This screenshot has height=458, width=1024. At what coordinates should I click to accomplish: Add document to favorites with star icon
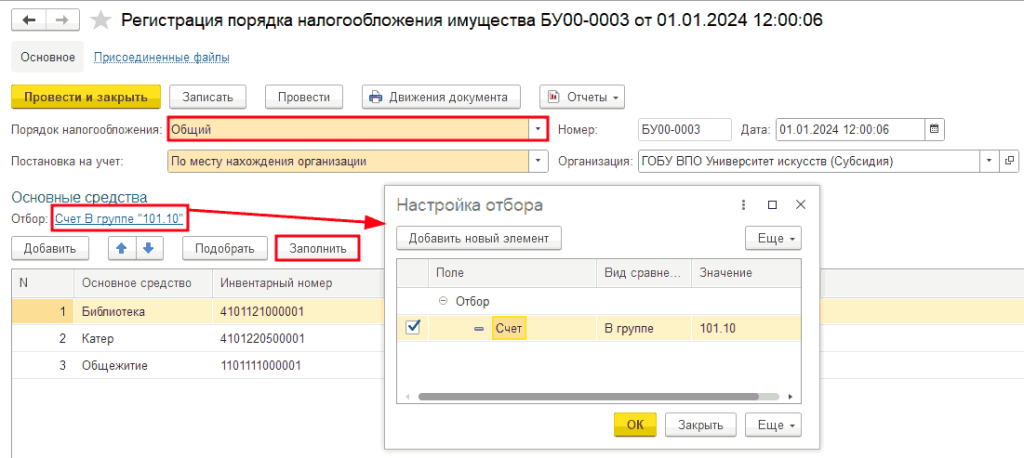coord(100,20)
